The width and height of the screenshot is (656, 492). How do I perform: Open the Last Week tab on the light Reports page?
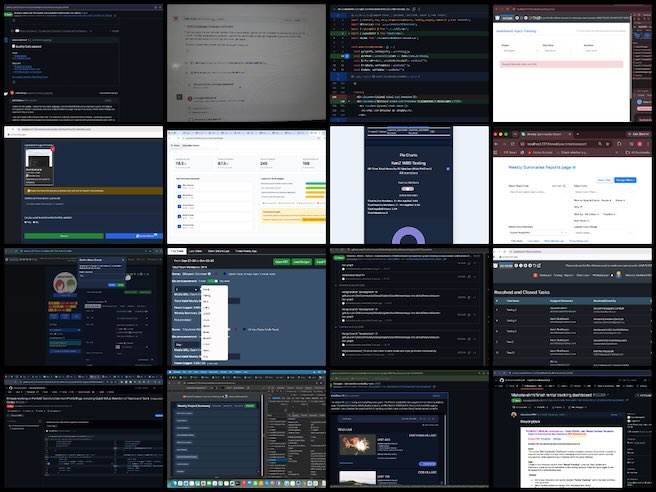533,241
